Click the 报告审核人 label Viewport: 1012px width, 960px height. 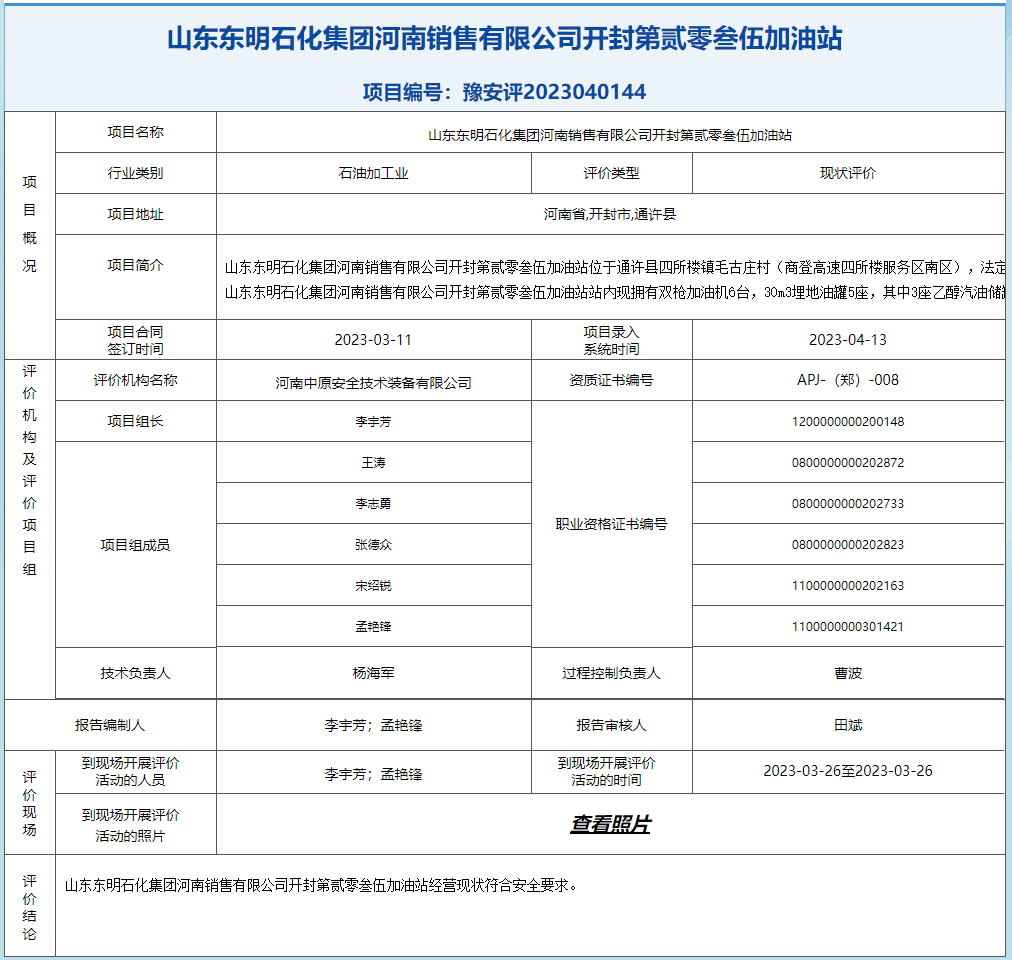pyautogui.click(x=611, y=725)
